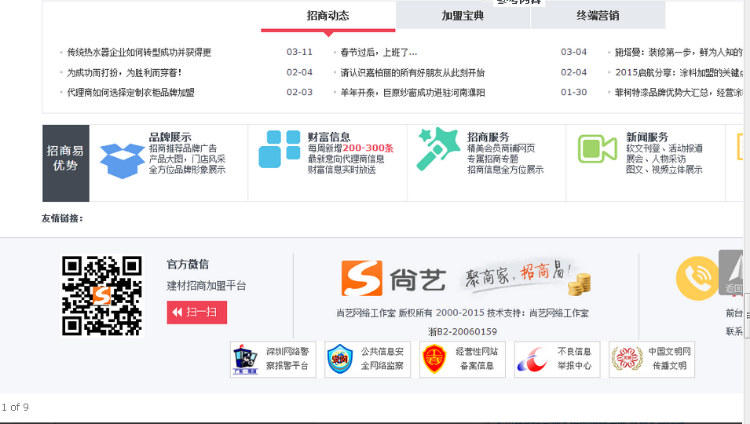Open the 深圳网络警察报警平台 badge
Screen dimensions: 750x424
(273, 359)
